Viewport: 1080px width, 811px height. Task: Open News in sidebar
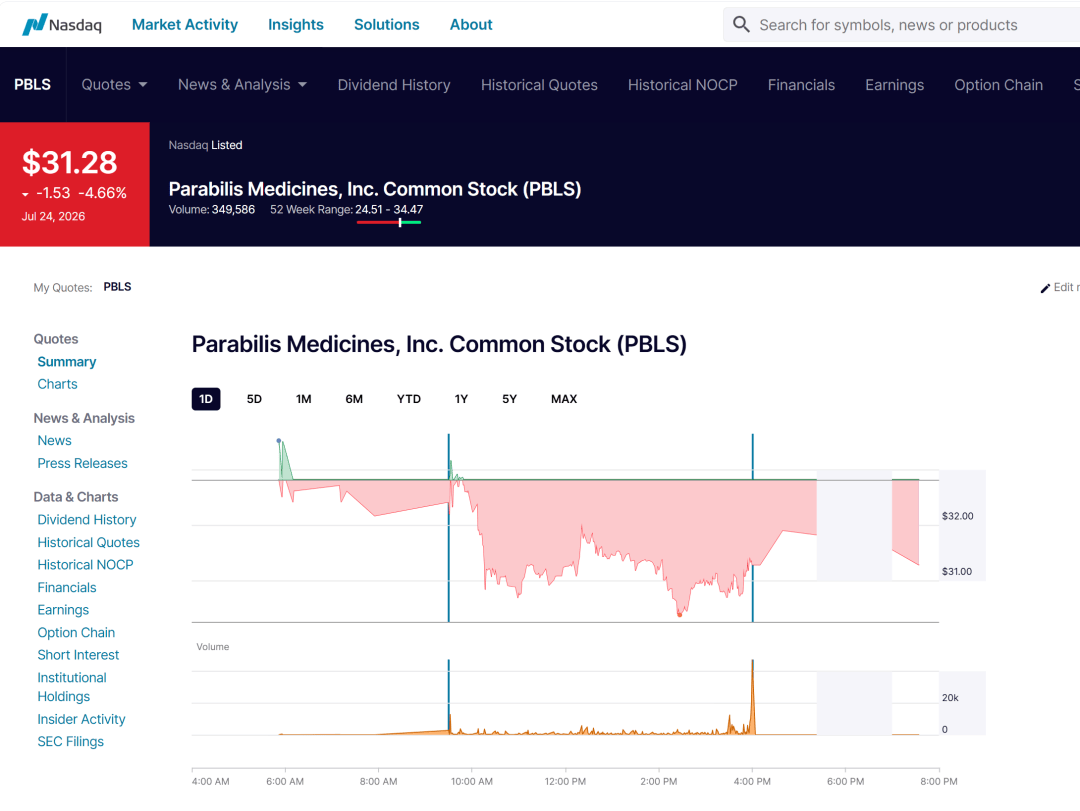click(54, 440)
